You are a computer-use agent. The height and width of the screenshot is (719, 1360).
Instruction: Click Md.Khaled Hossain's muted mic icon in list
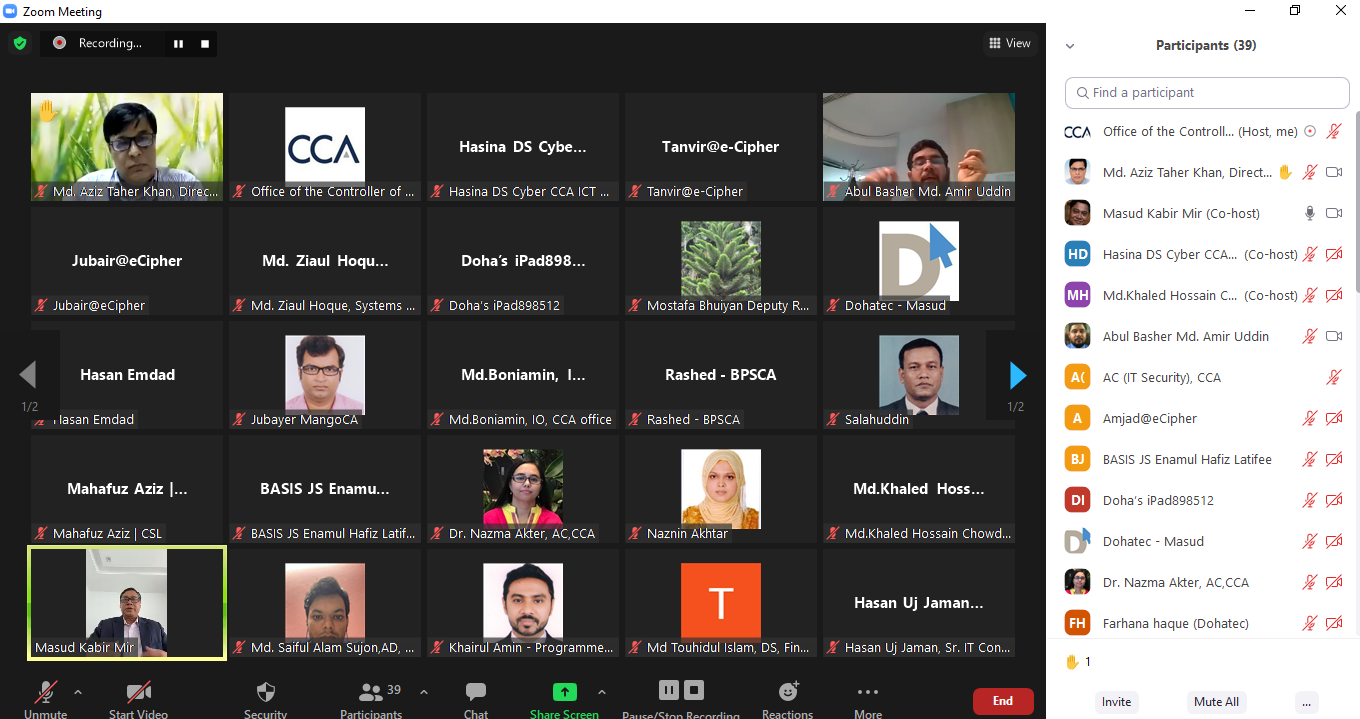(x=1309, y=295)
